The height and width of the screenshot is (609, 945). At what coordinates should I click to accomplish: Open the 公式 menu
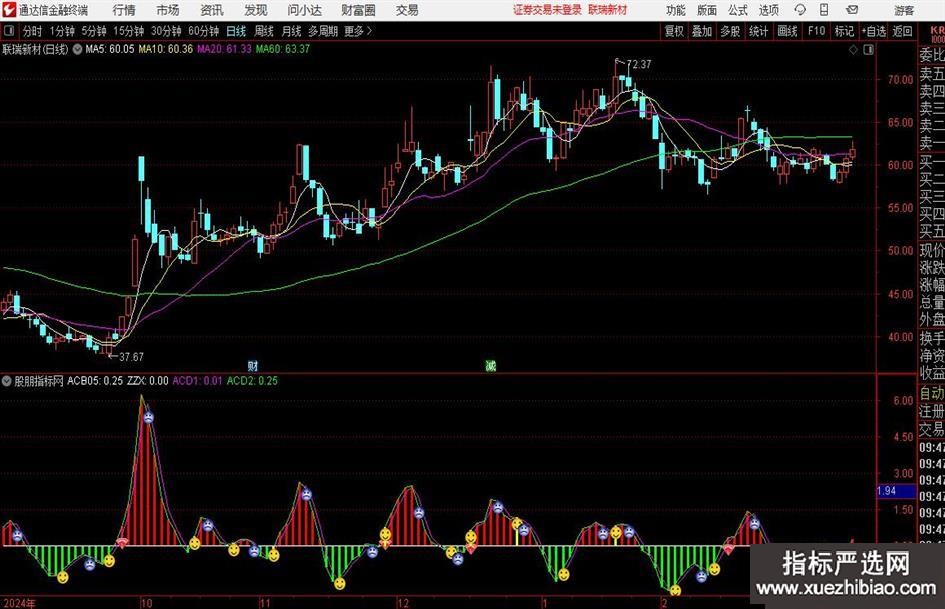click(738, 10)
